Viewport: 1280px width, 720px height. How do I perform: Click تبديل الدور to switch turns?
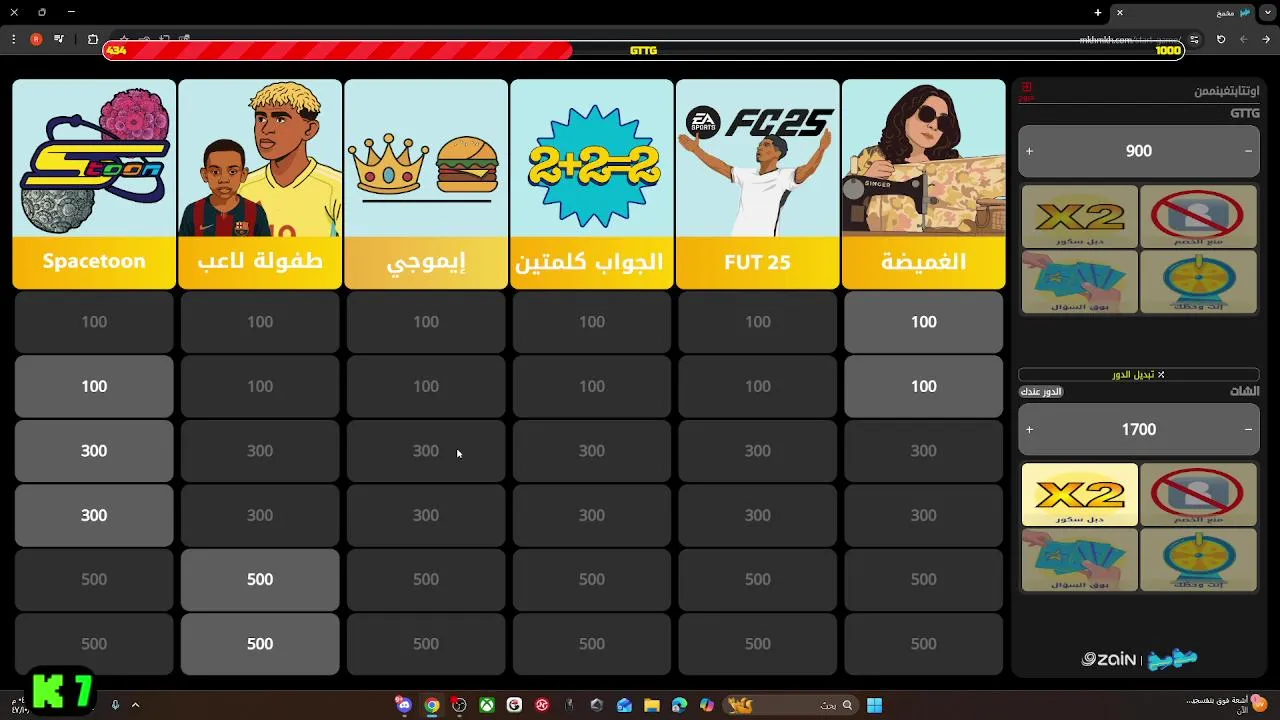[1139, 374]
